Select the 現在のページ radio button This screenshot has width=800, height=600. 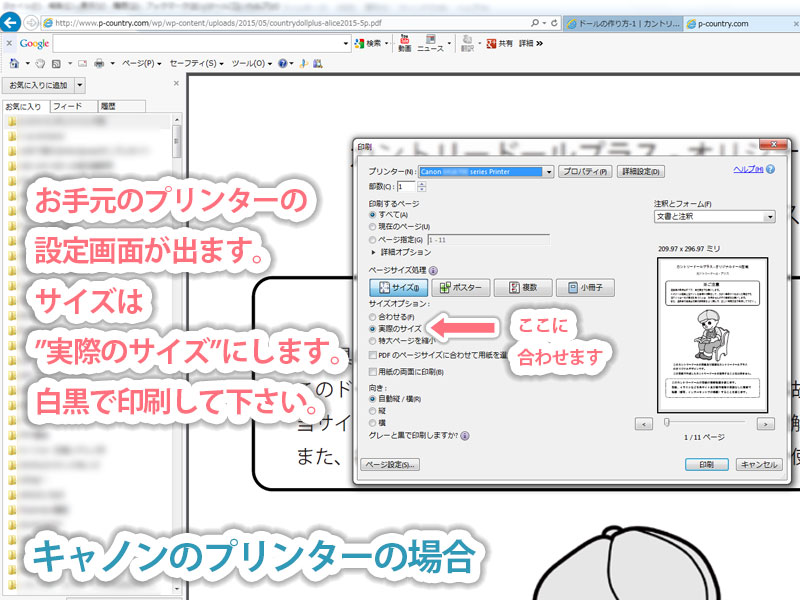coord(372,227)
